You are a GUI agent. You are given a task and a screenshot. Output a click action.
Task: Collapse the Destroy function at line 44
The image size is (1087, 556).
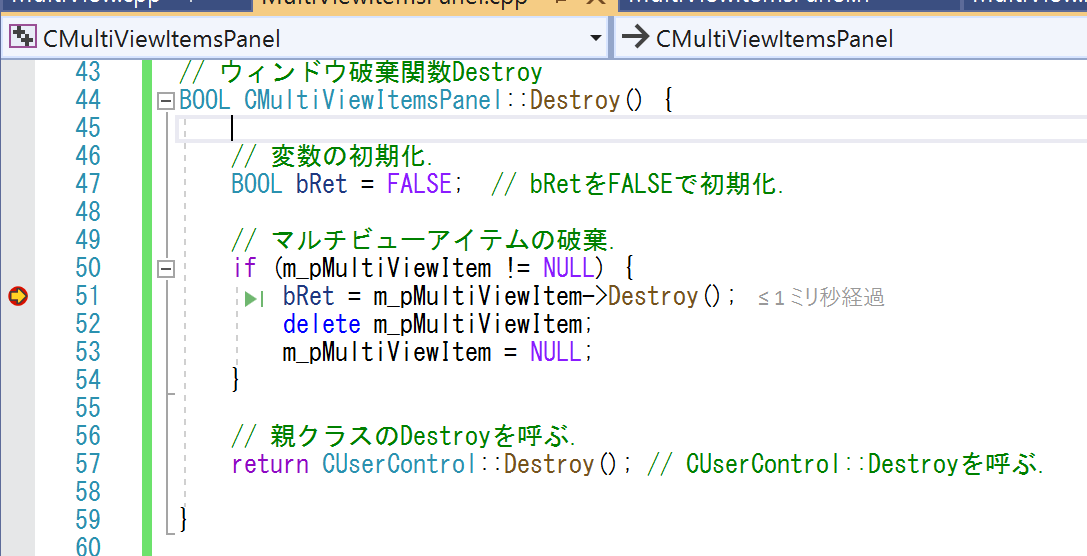point(166,102)
